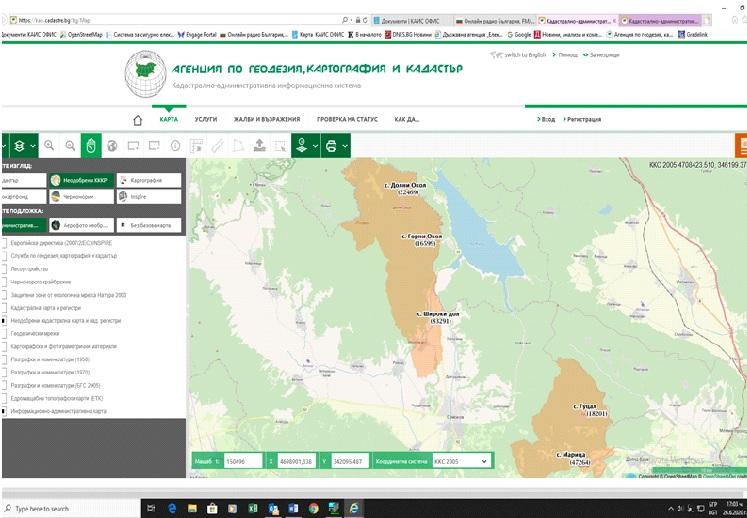
Task: Open the area measurement tool
Action: coord(196,146)
